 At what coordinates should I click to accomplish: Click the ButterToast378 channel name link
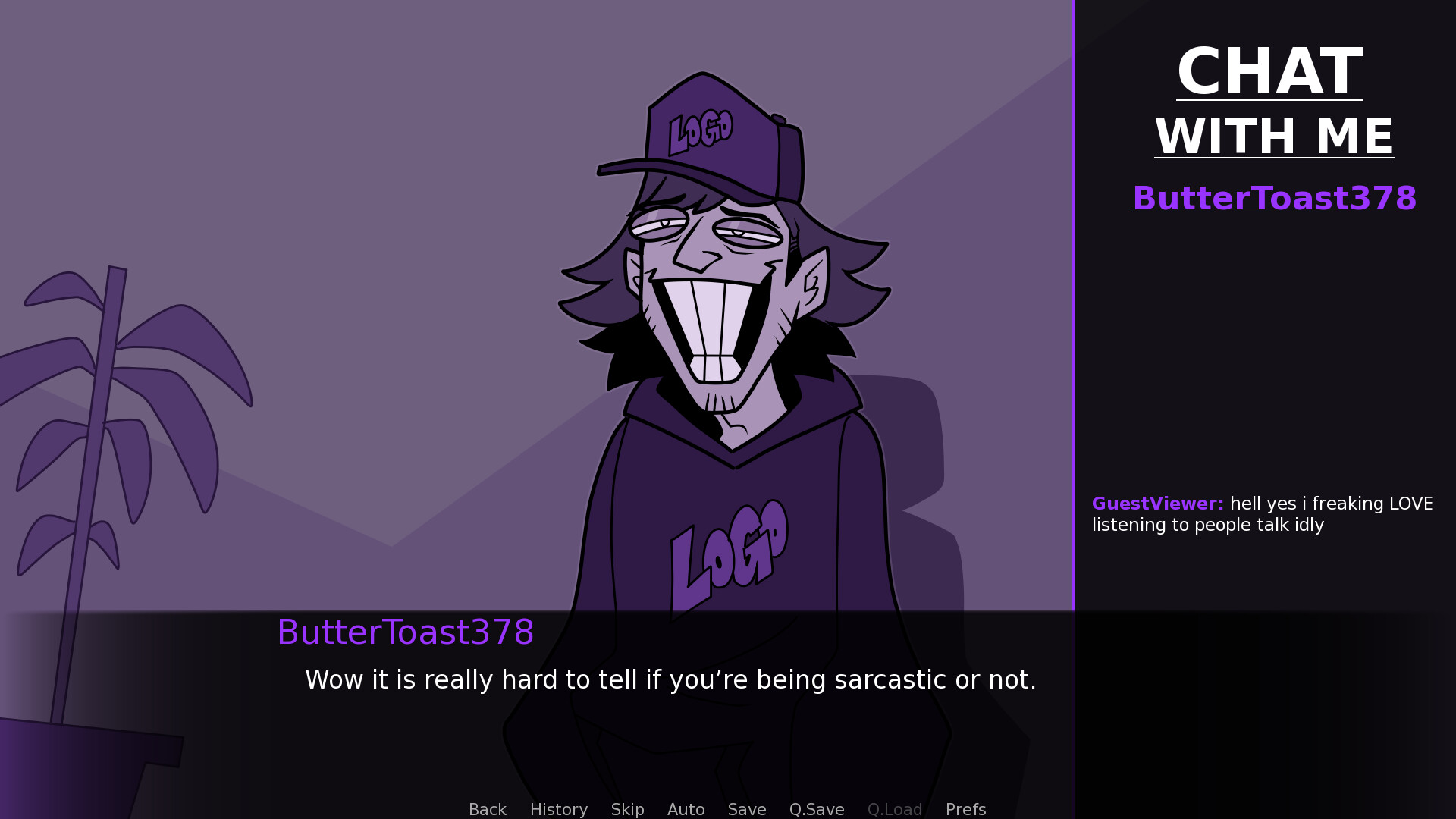coord(1274,198)
